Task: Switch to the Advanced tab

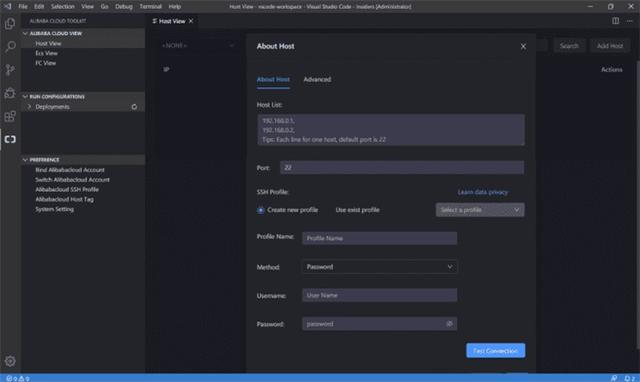Action: pos(317,80)
